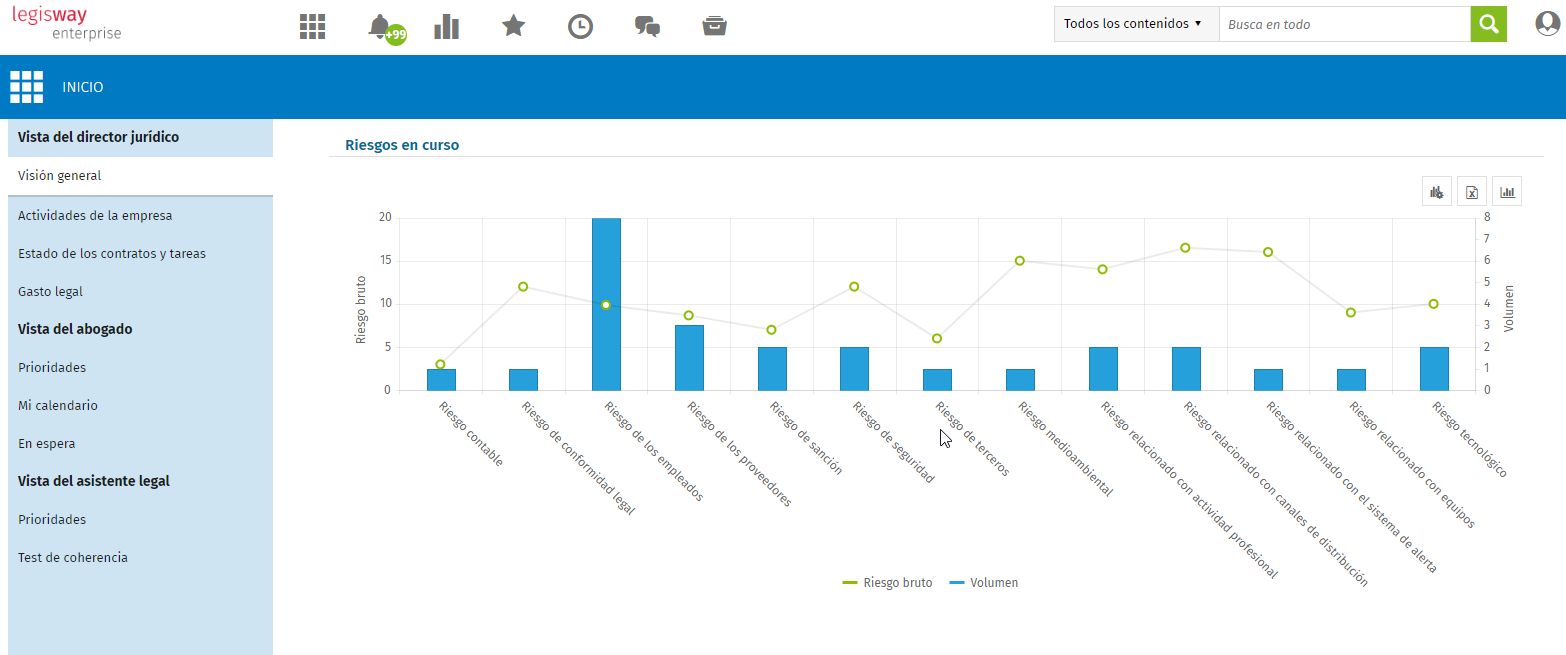Toggle 'Riesgo bruto' series in chart legend
Image resolution: width=1566 pixels, height=655 pixels.
coord(888,583)
